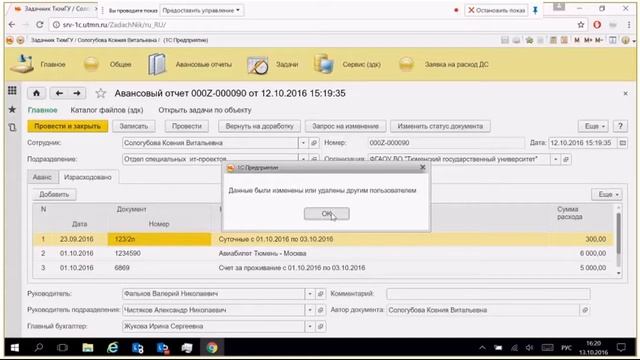Add document to favorites with star icon
This screenshot has width=640, height=360.
click(100, 93)
